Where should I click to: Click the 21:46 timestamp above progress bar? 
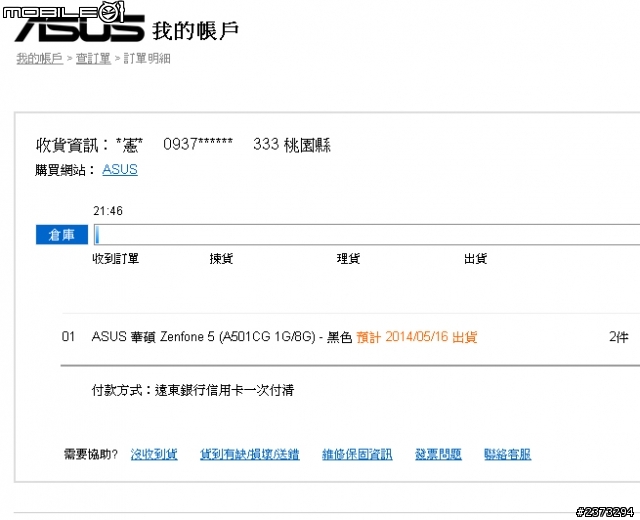tap(108, 211)
